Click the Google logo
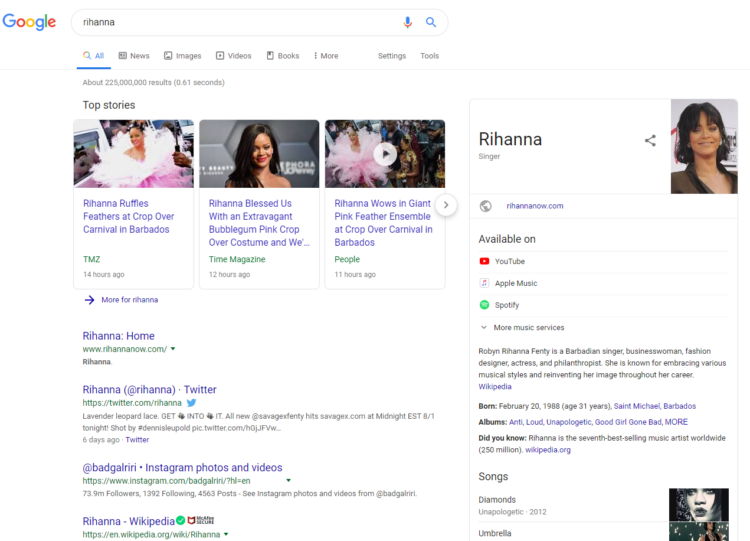This screenshot has height=541, width=750. (29, 22)
